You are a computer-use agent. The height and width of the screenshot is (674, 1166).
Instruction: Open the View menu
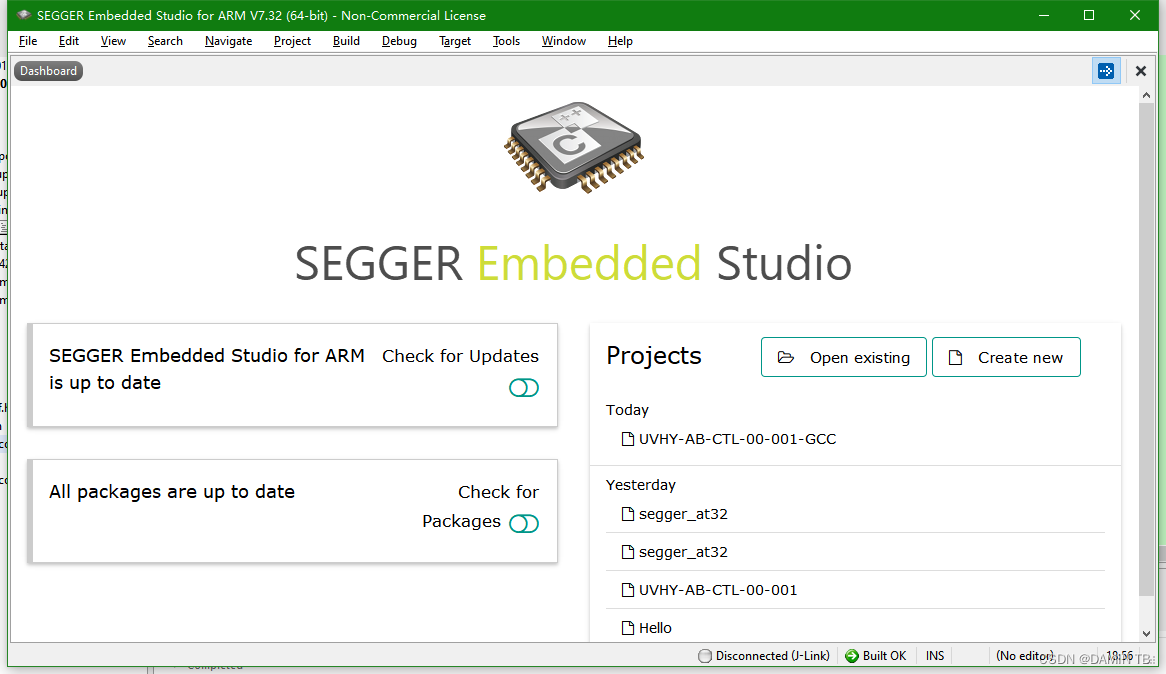coord(113,41)
